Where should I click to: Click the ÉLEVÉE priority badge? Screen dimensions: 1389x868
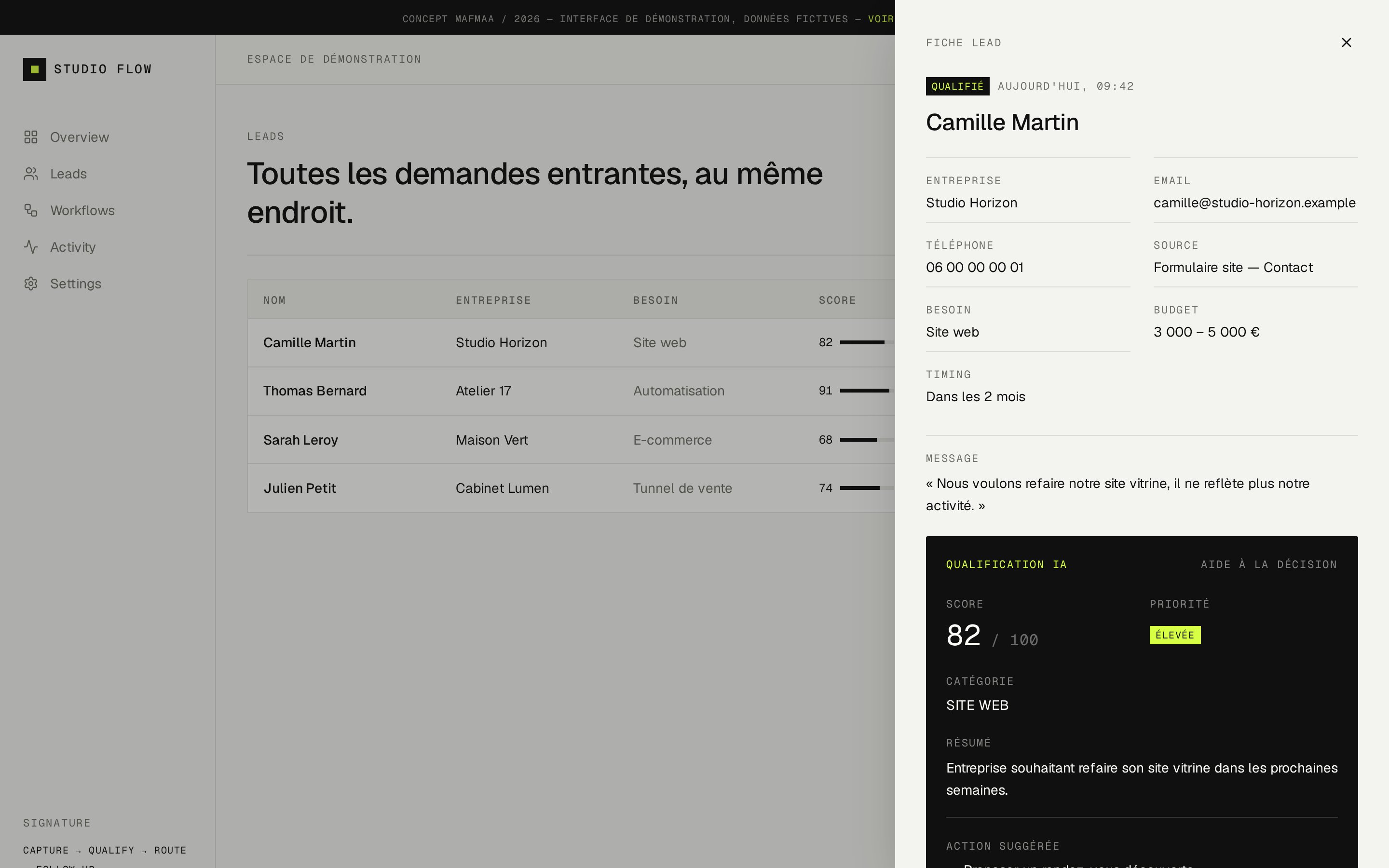click(1175, 635)
